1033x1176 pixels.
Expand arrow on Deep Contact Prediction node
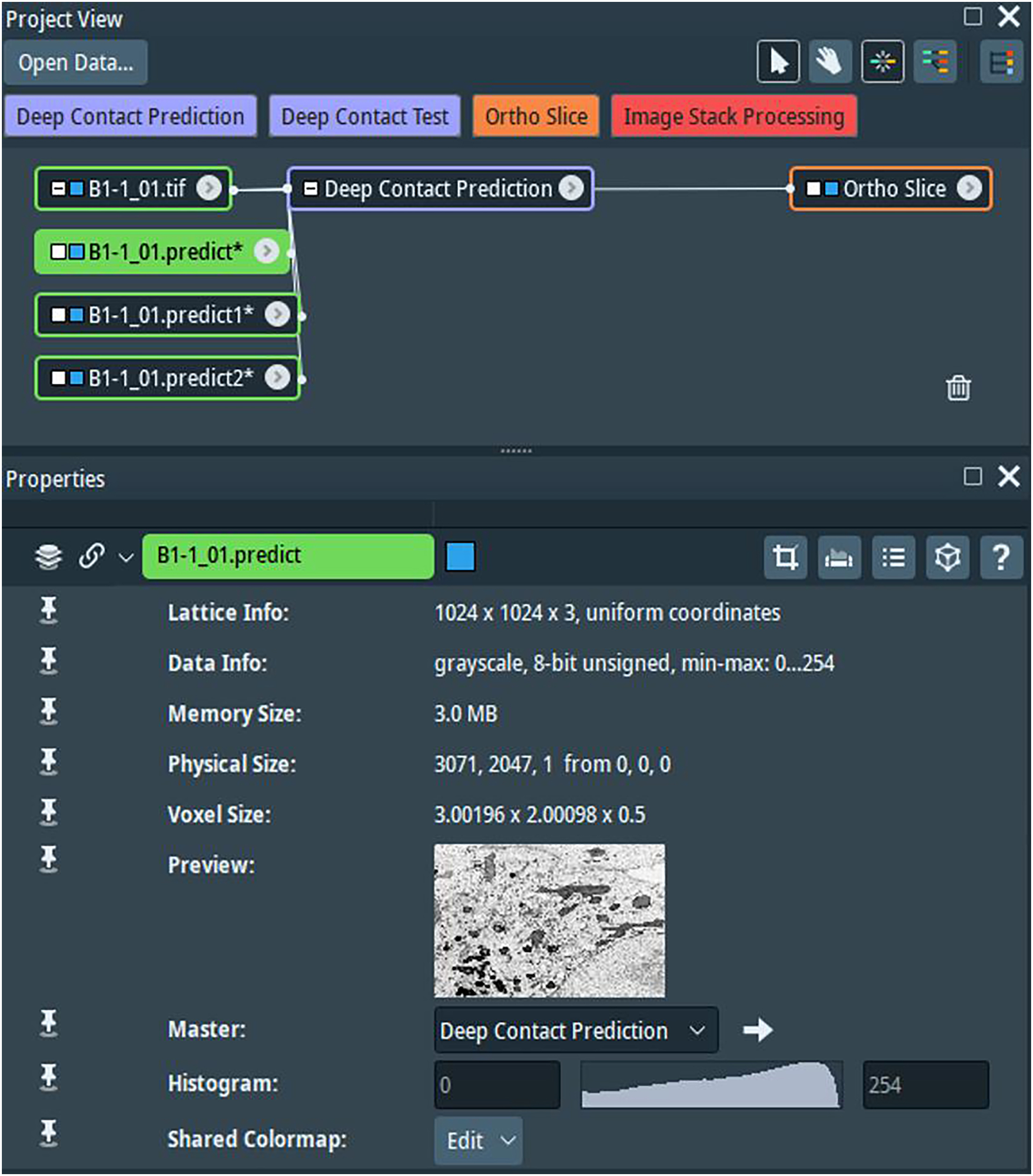(x=571, y=188)
